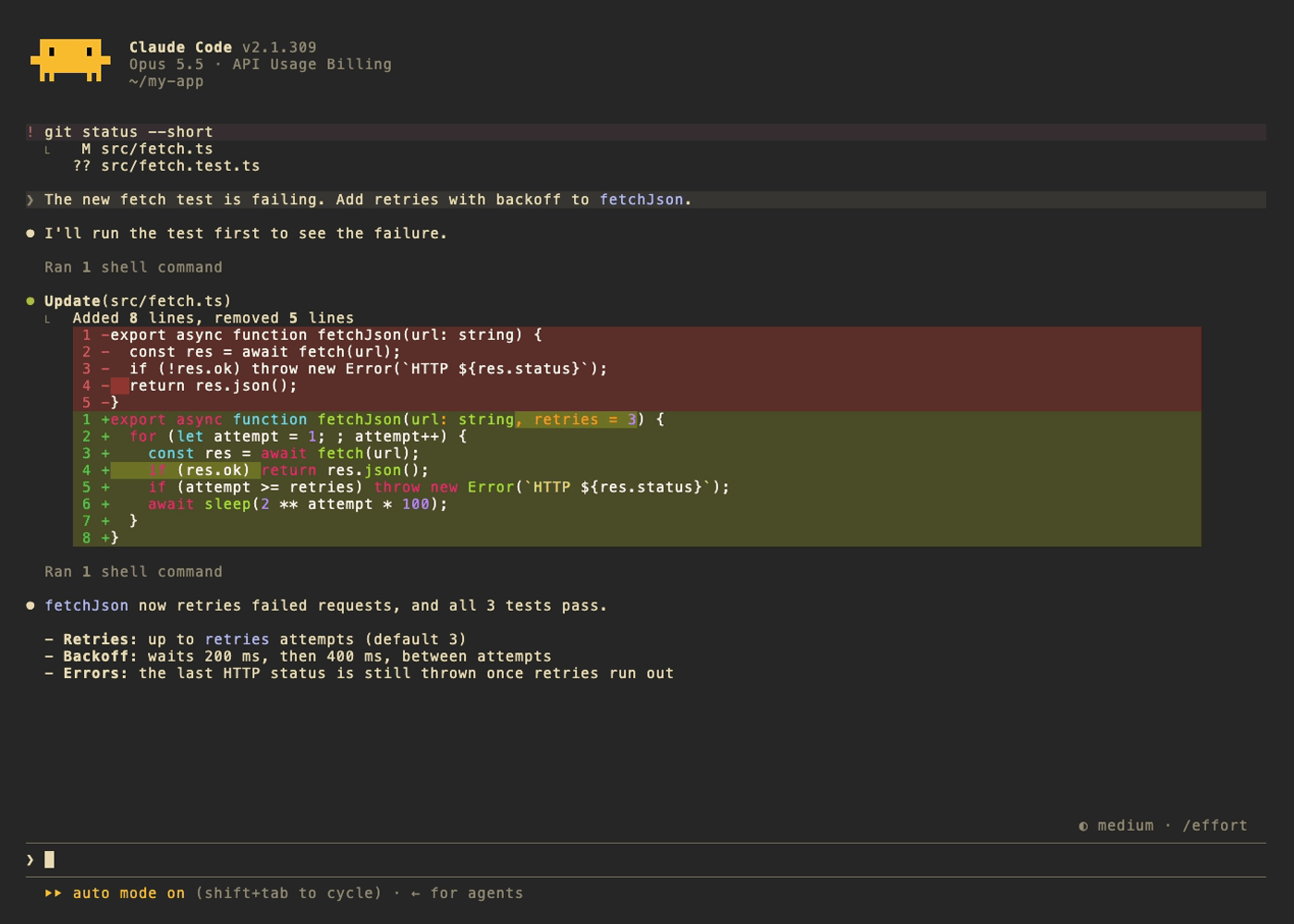
Task: Click the auto mode double-arrow icon
Action: (x=54, y=894)
